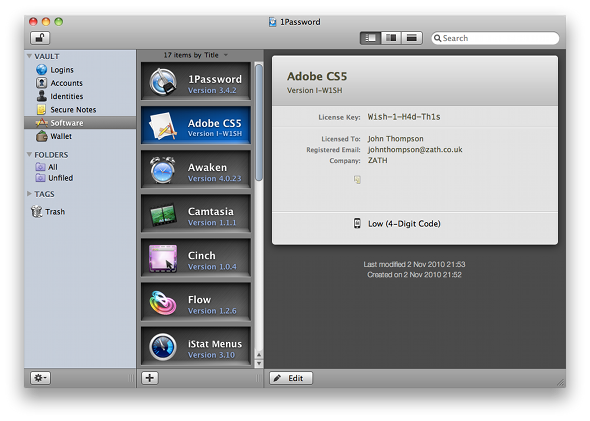Collapse the VAULT section triangle

(x=29, y=56)
